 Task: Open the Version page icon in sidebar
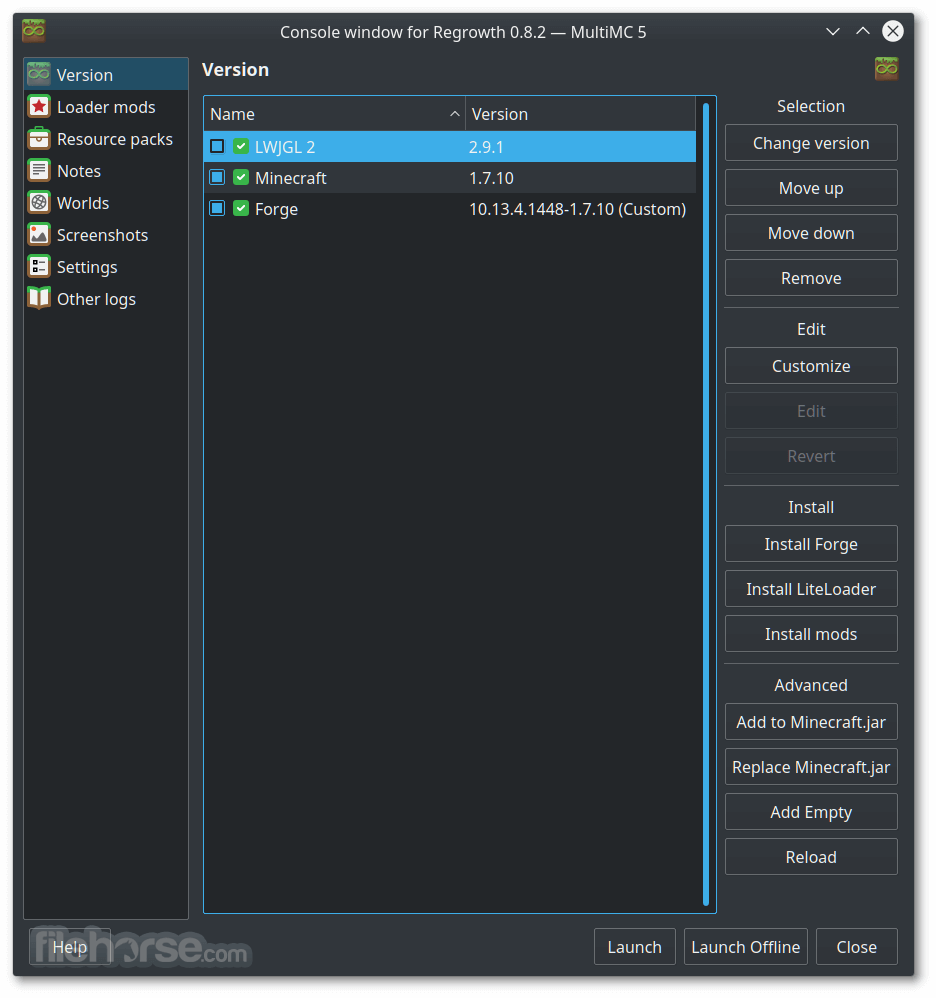[39, 74]
